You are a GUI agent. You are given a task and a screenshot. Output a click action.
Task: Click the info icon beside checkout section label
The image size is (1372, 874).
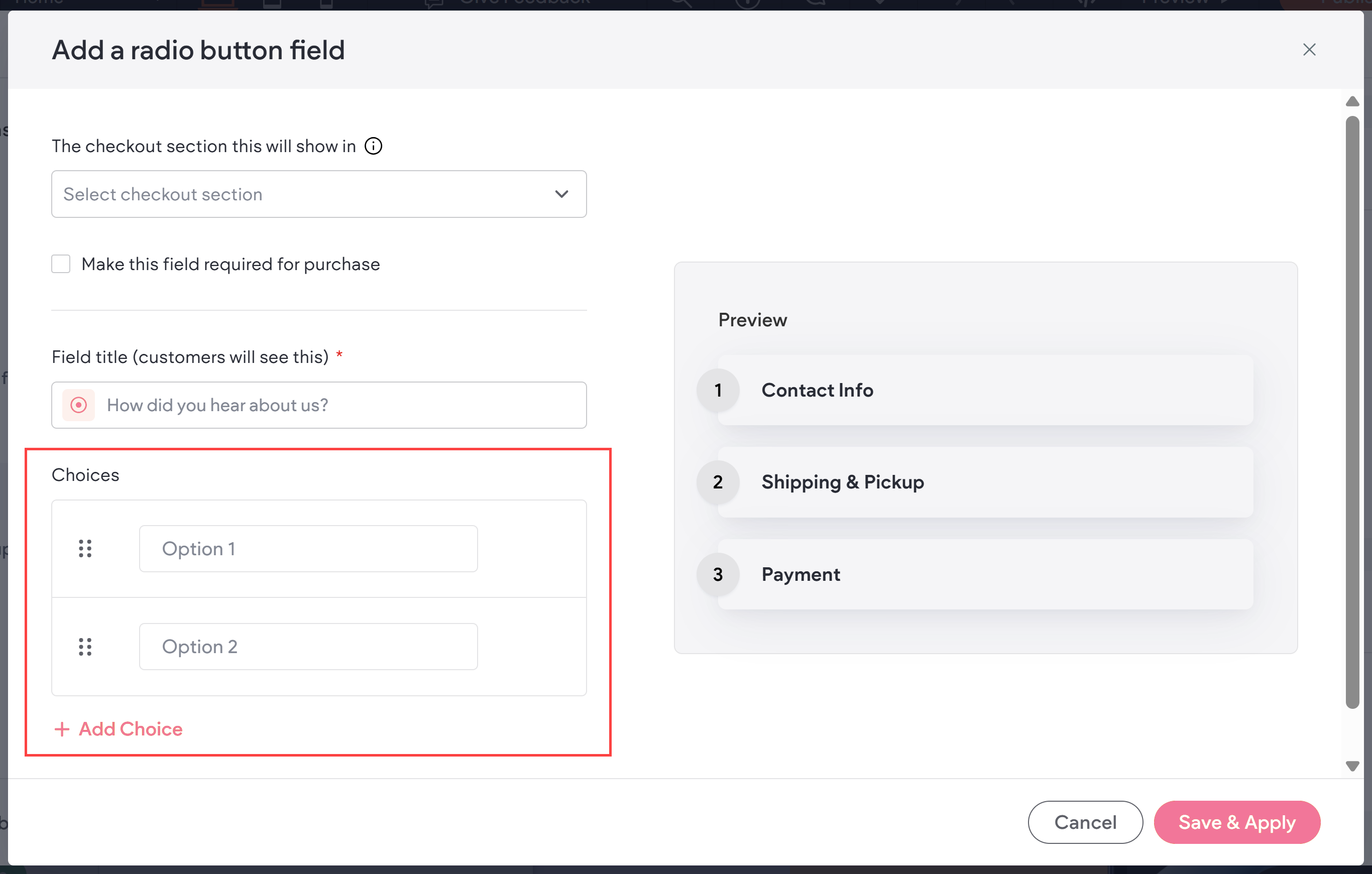[x=373, y=146]
